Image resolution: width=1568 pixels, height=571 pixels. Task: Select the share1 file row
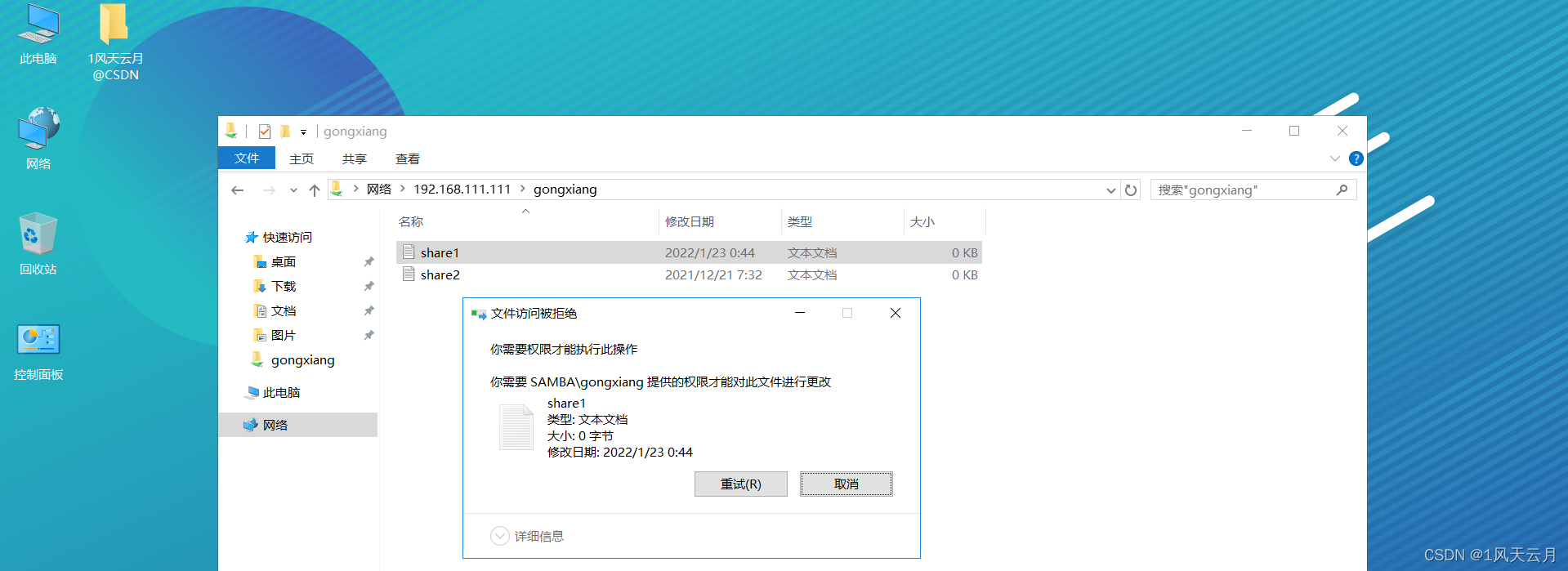689,252
